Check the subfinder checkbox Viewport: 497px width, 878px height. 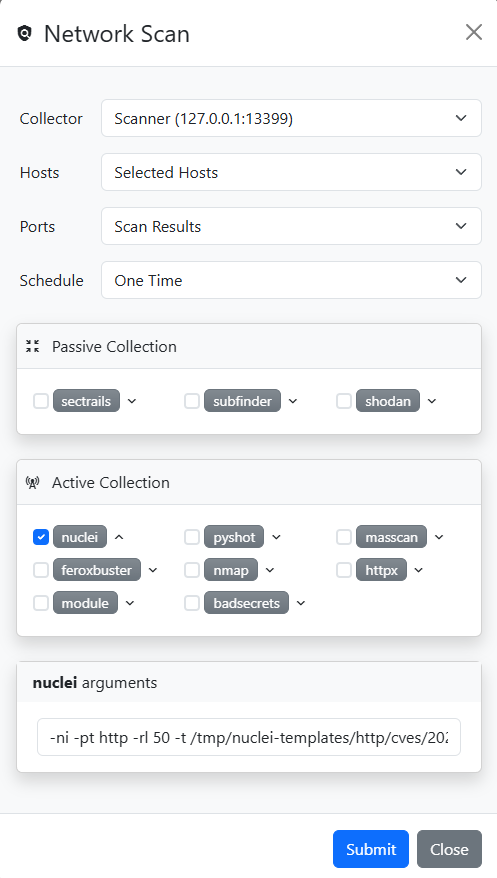point(192,401)
